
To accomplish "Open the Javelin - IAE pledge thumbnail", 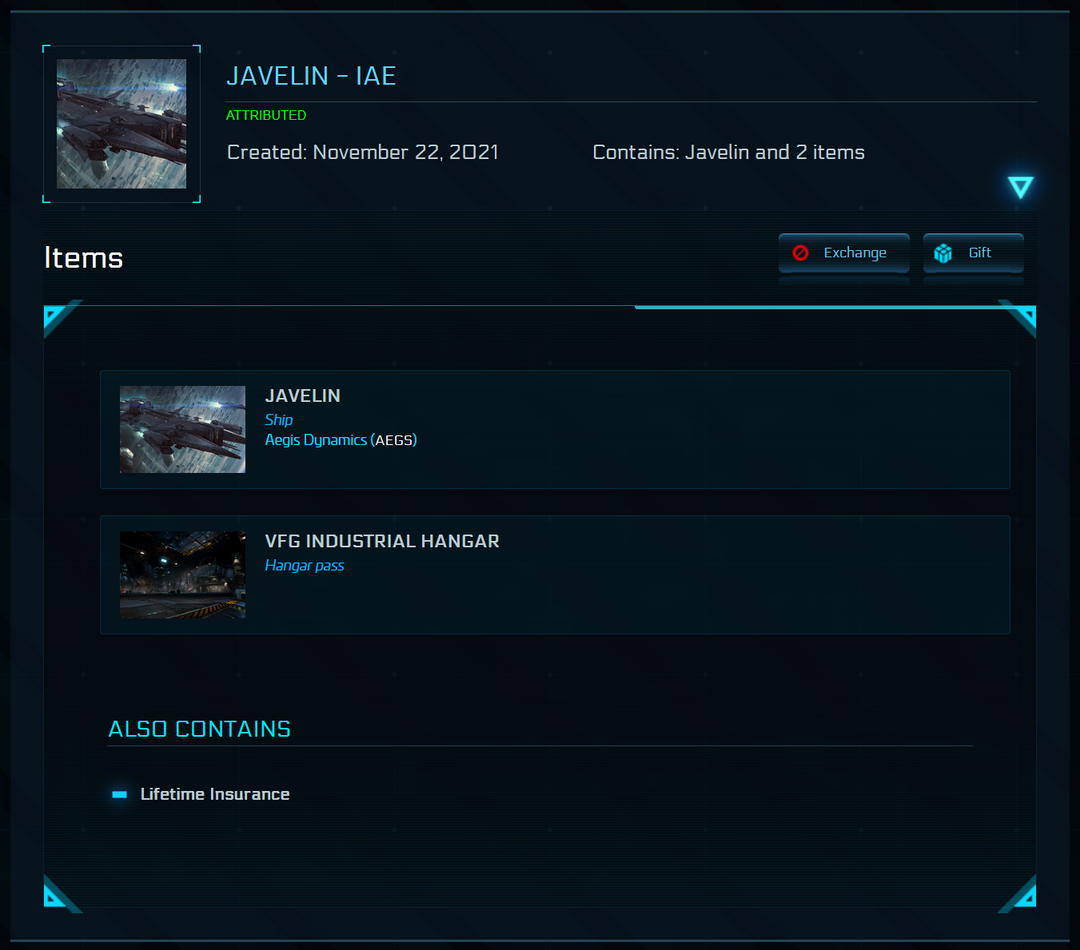I will [121, 124].
